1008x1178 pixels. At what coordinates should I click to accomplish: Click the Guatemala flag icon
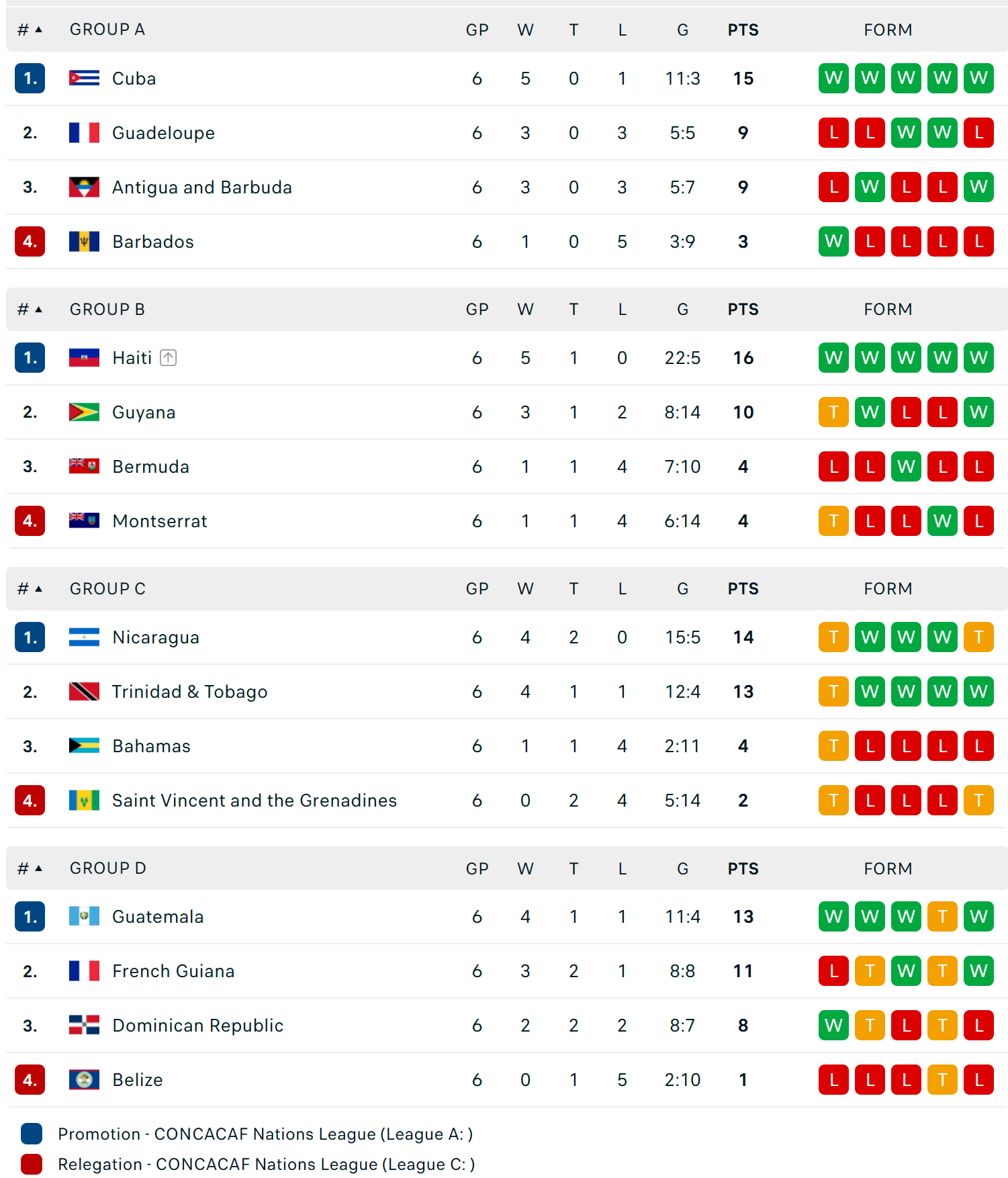click(x=84, y=917)
